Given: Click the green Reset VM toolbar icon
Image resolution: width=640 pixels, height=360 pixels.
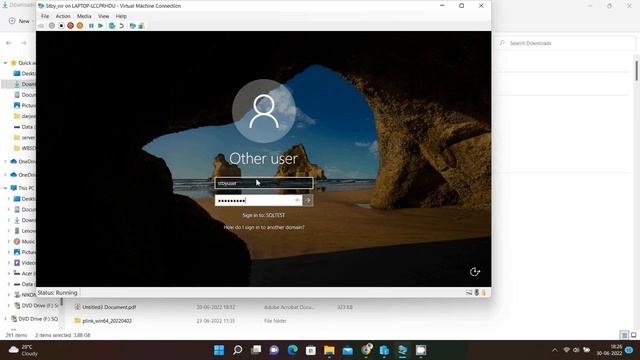Looking at the screenshot, I should 100,26.
